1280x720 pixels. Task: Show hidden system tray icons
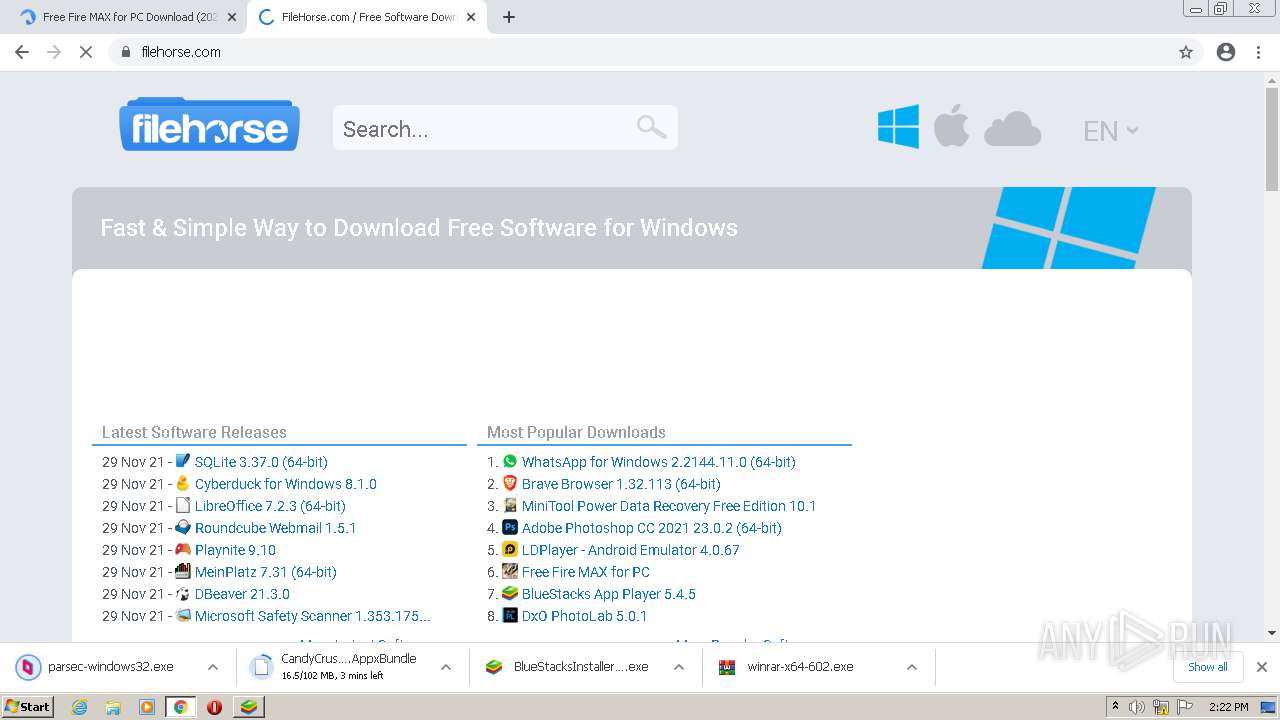[1115, 707]
